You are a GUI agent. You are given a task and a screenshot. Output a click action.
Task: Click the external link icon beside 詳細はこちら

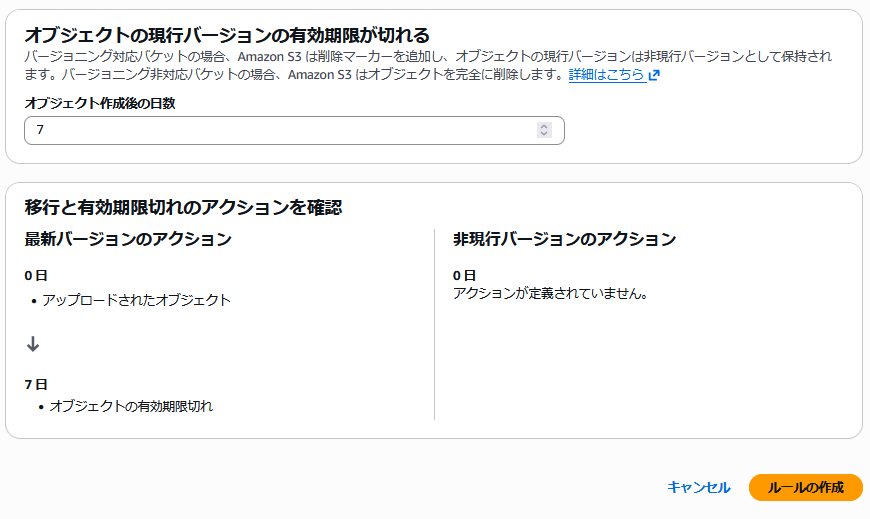click(654, 75)
